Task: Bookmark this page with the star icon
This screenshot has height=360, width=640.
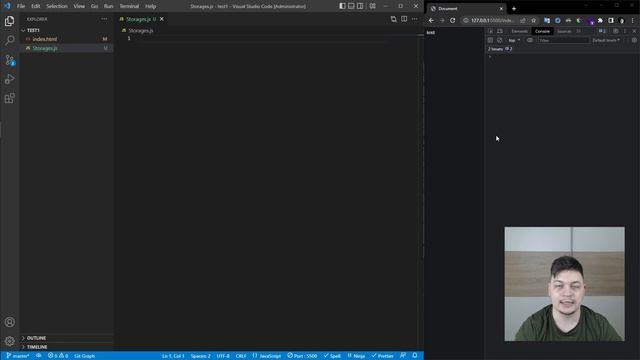Action: coord(533,20)
